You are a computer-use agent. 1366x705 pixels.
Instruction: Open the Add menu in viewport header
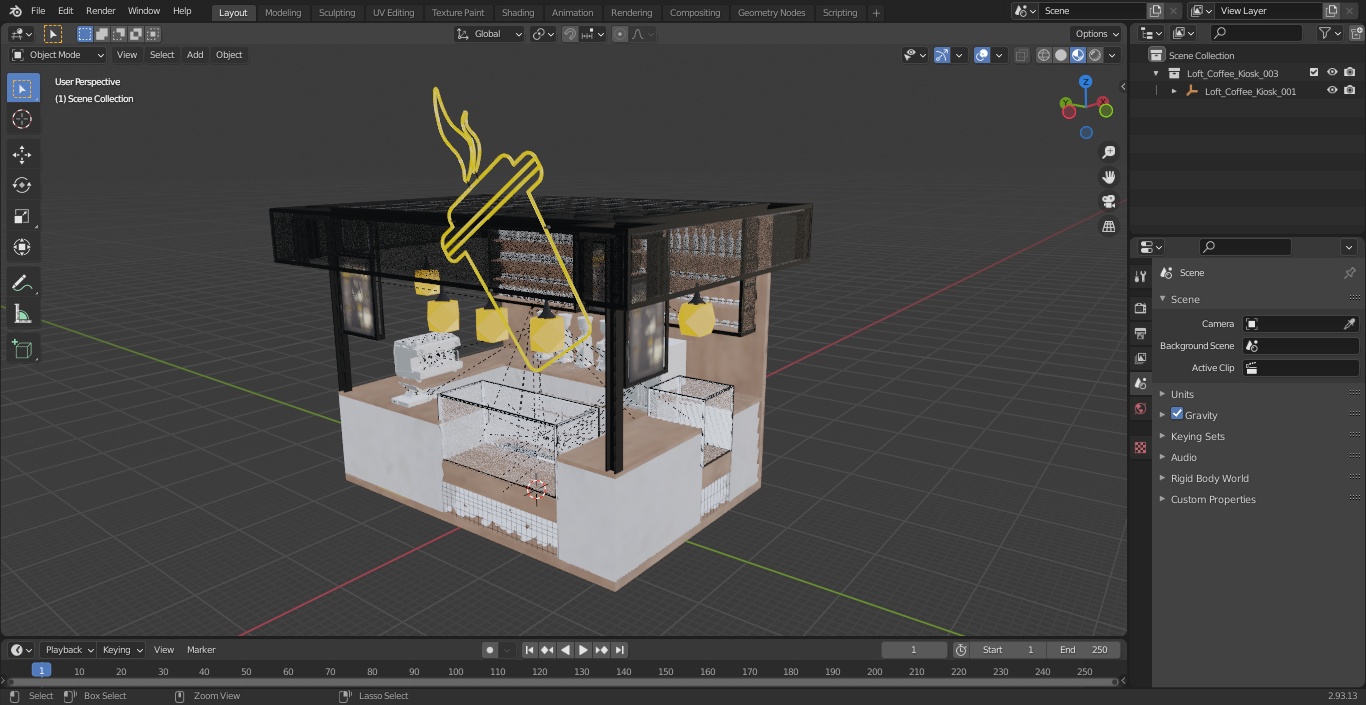[x=195, y=55]
